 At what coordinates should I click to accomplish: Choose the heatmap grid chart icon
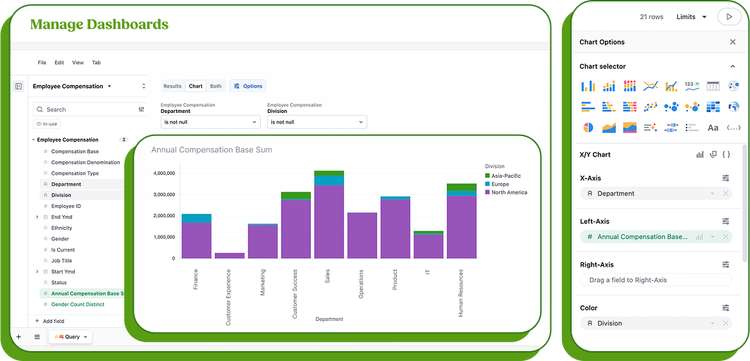[x=713, y=107]
